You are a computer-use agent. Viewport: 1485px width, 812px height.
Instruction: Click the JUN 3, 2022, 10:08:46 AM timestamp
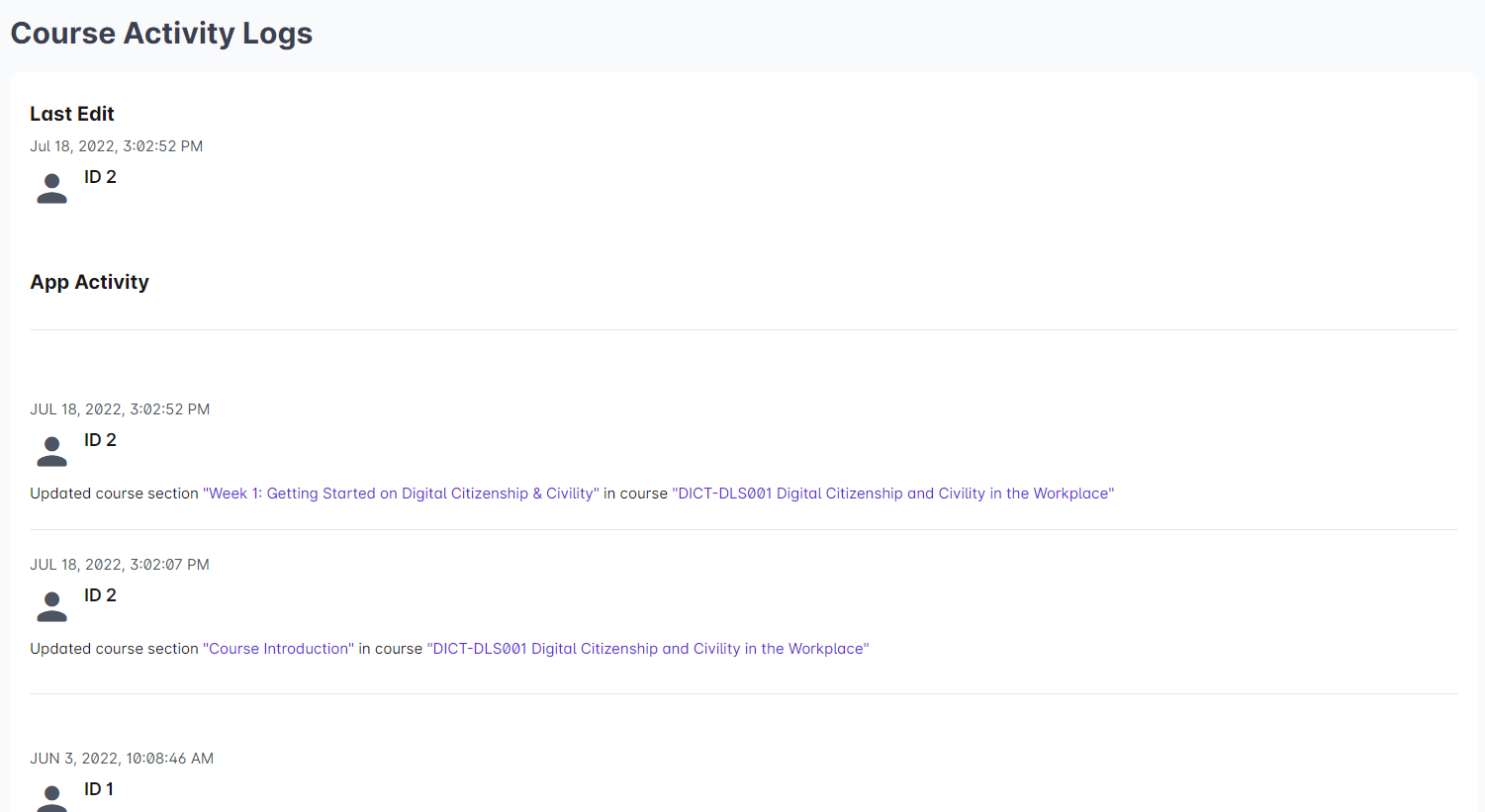point(122,759)
